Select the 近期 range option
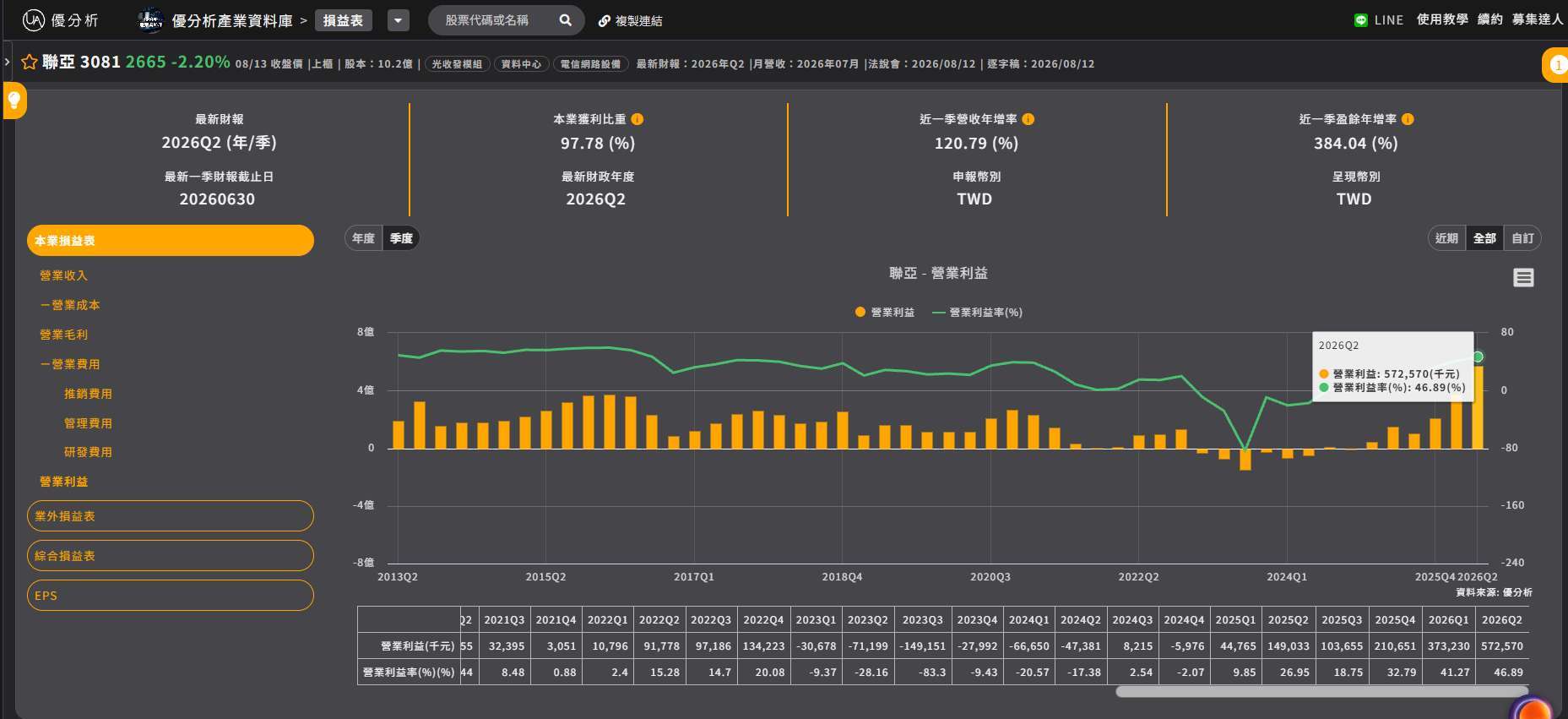This screenshot has width=1568, height=719. [1446, 238]
